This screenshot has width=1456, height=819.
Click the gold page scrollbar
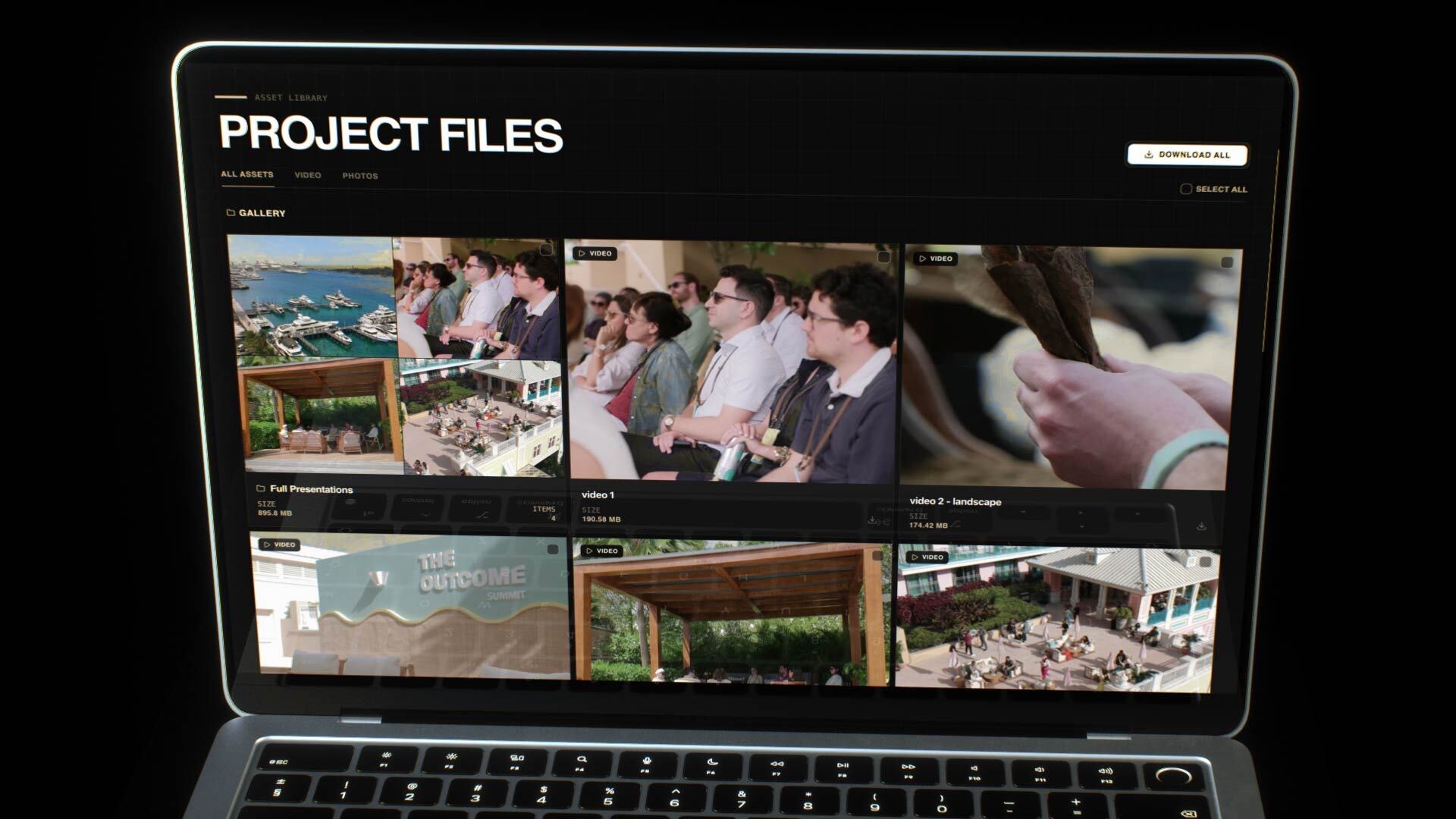[1272, 250]
